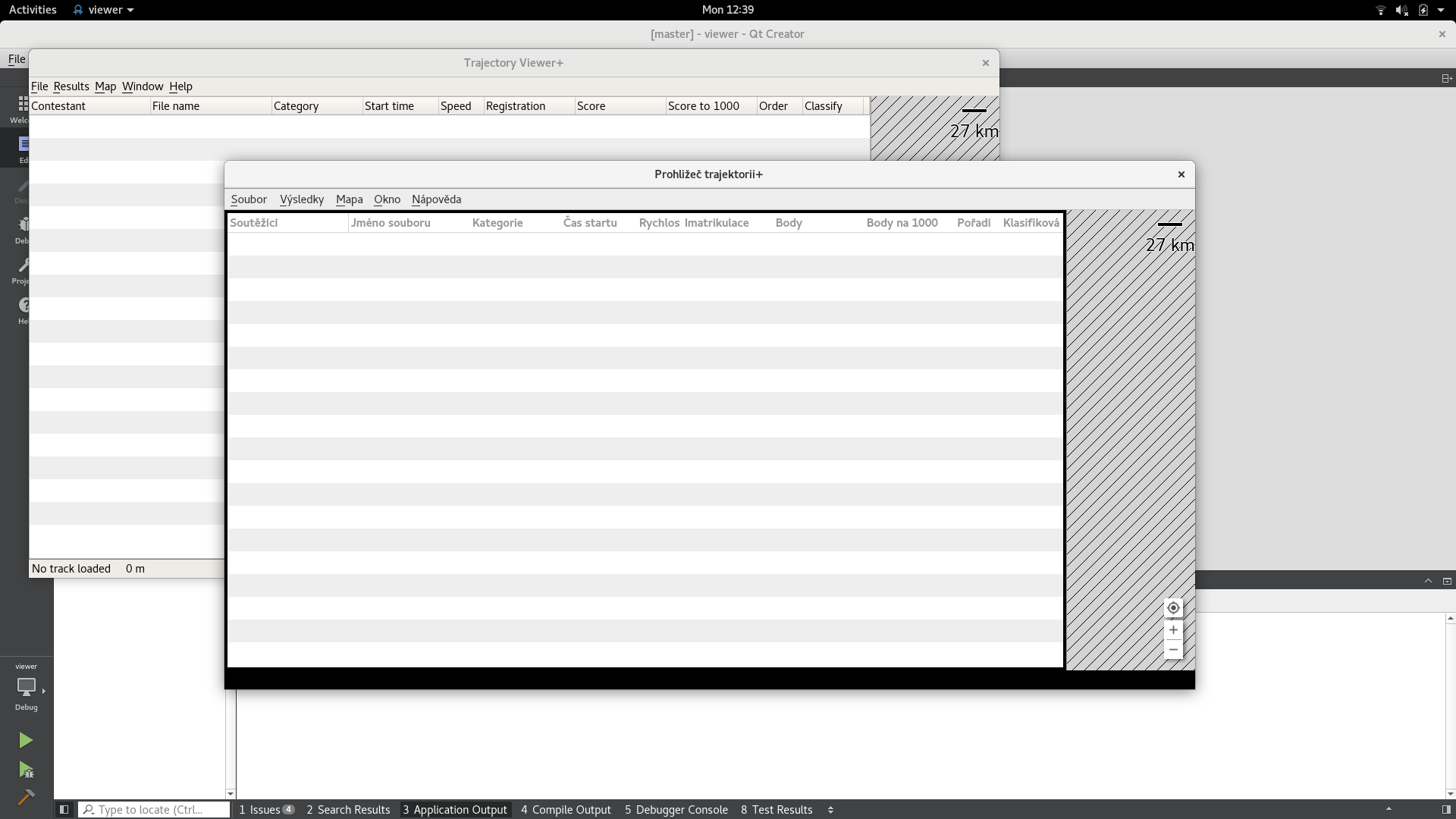Viewport: 1456px width, 819px height.
Task: Sort by Body na 1000 column header
Action: [x=909, y=223]
